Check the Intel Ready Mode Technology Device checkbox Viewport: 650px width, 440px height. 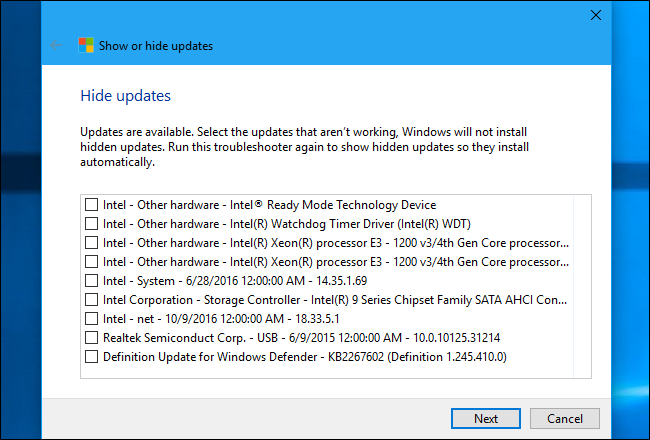(92, 204)
